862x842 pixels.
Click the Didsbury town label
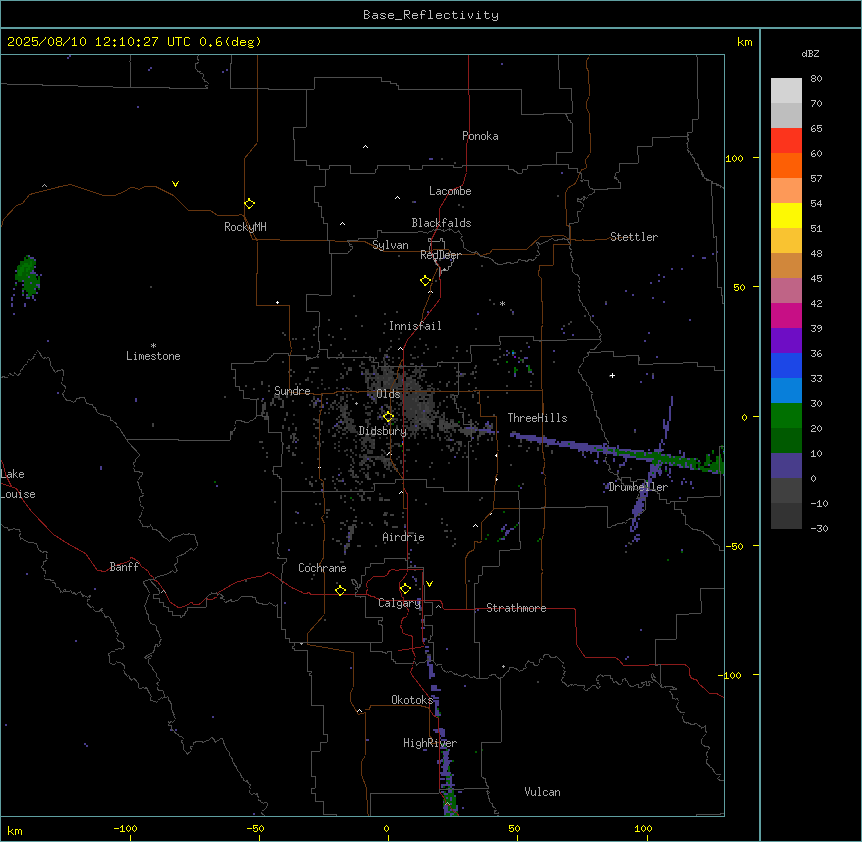(x=383, y=431)
